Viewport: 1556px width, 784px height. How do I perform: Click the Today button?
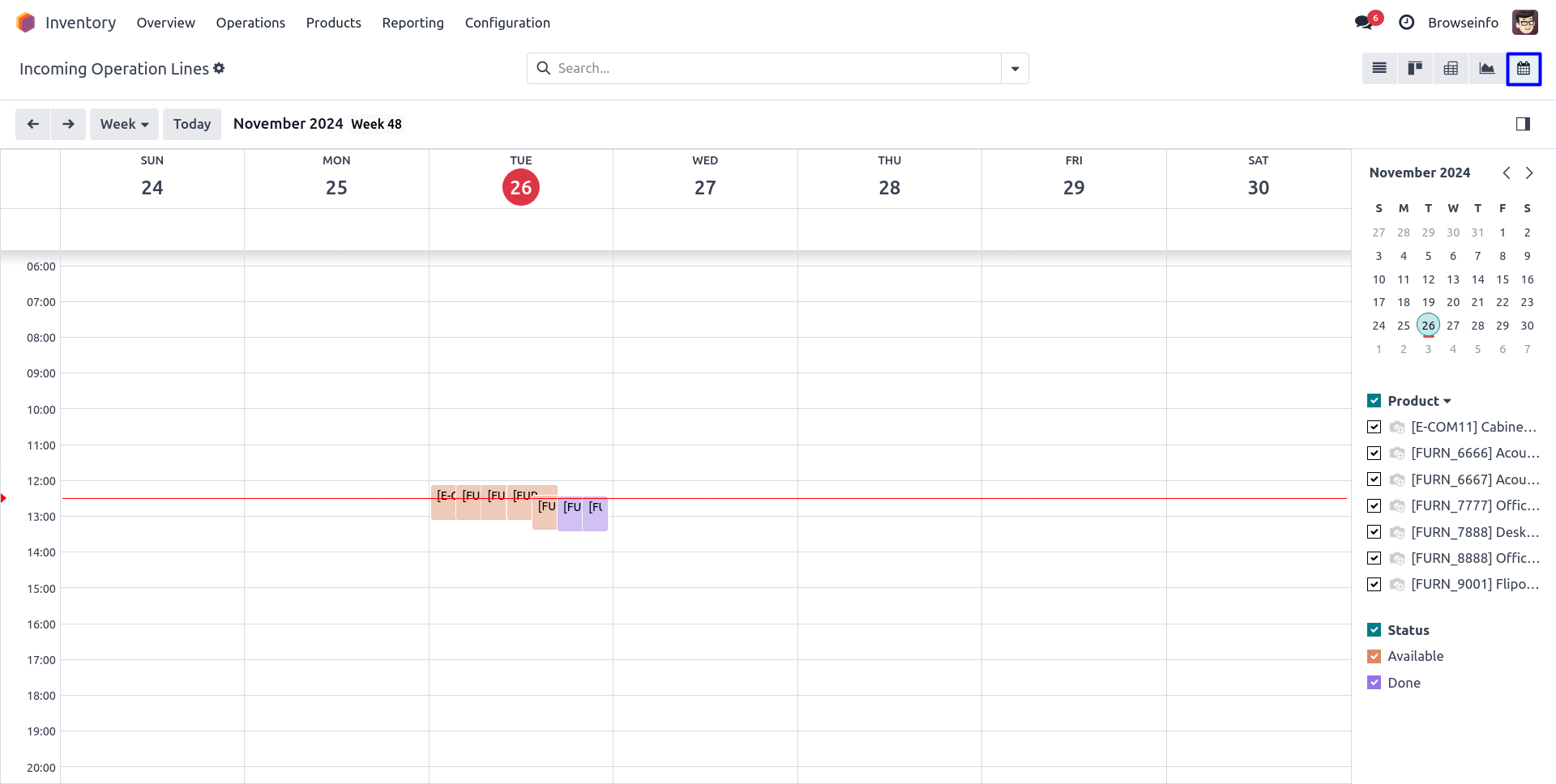pyautogui.click(x=192, y=124)
